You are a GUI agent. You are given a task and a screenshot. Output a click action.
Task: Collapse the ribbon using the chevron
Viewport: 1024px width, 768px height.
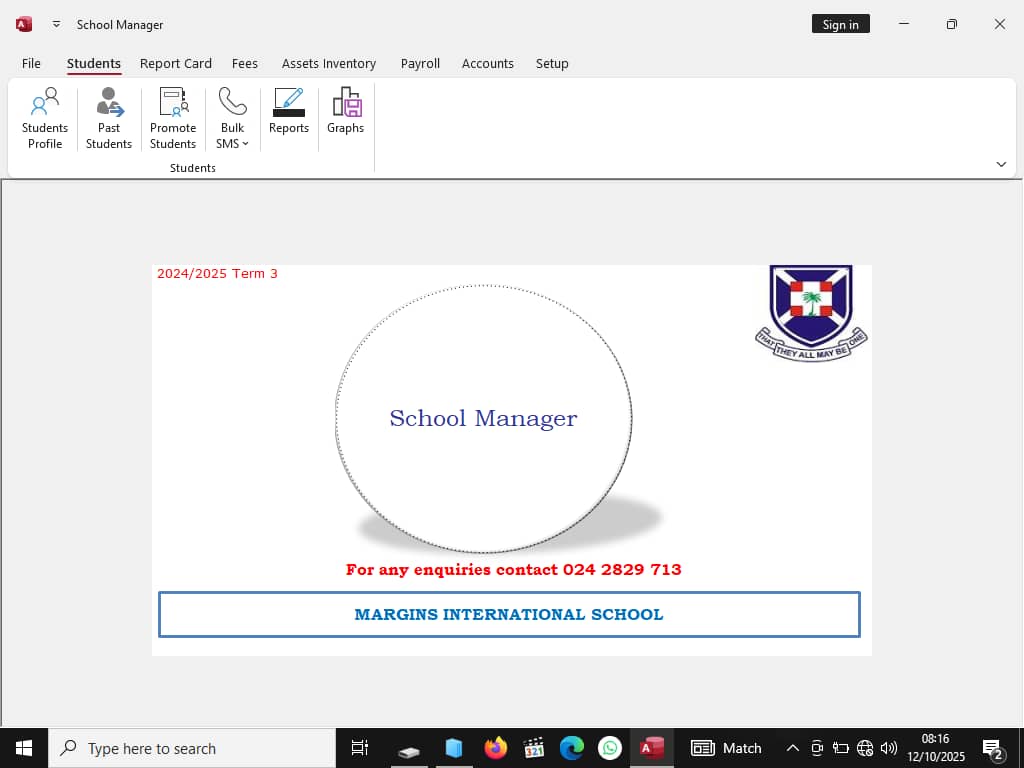point(1001,164)
